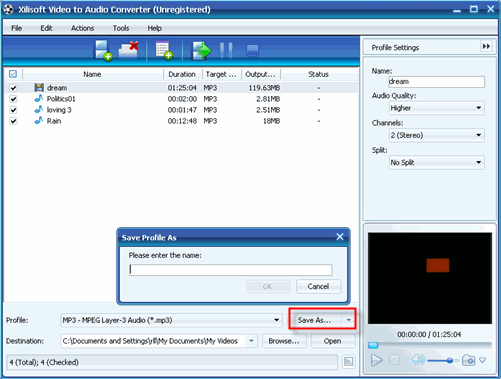Click the Output size column header
Viewport: 501px width, 379px height.
[x=261, y=74]
